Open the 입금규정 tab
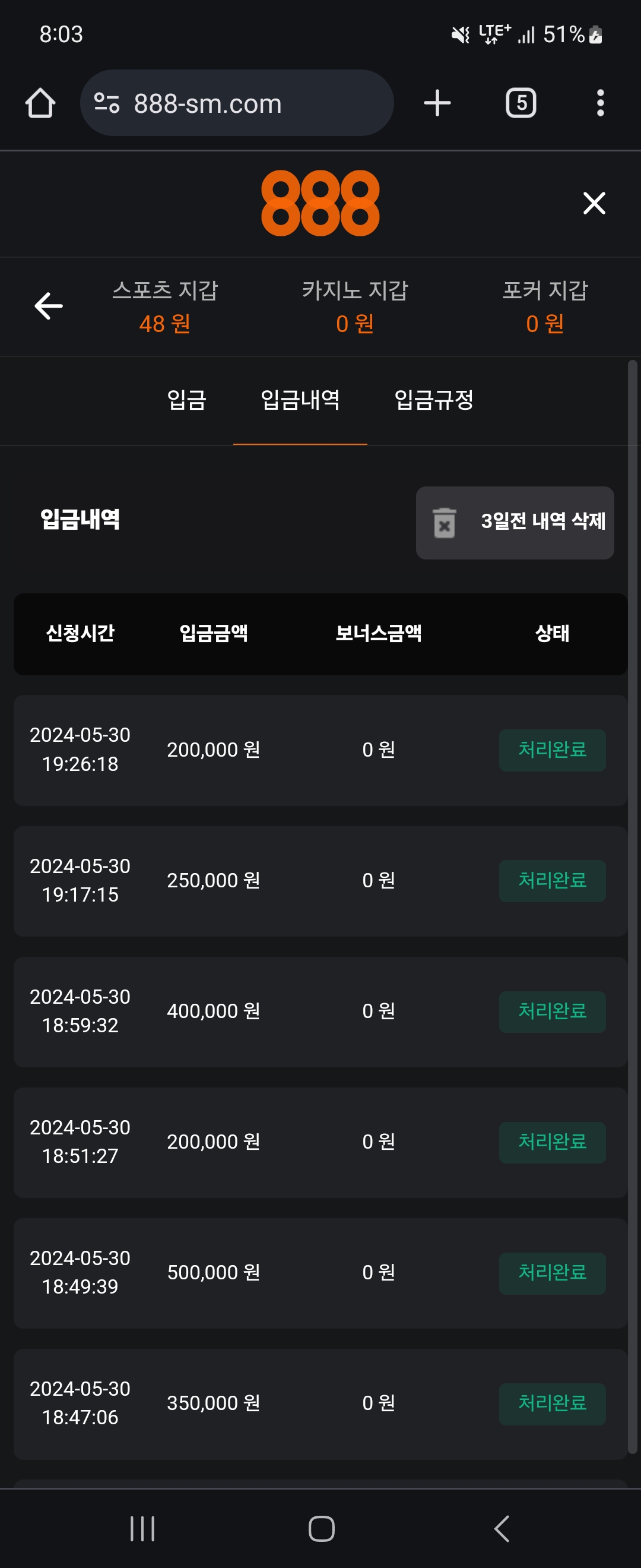The height and width of the screenshot is (1568, 641). [x=434, y=400]
